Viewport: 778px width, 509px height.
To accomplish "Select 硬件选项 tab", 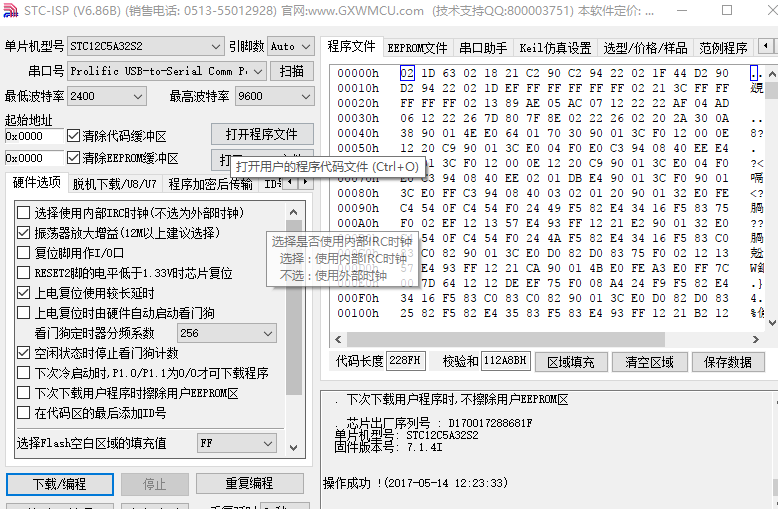I will (x=37, y=183).
